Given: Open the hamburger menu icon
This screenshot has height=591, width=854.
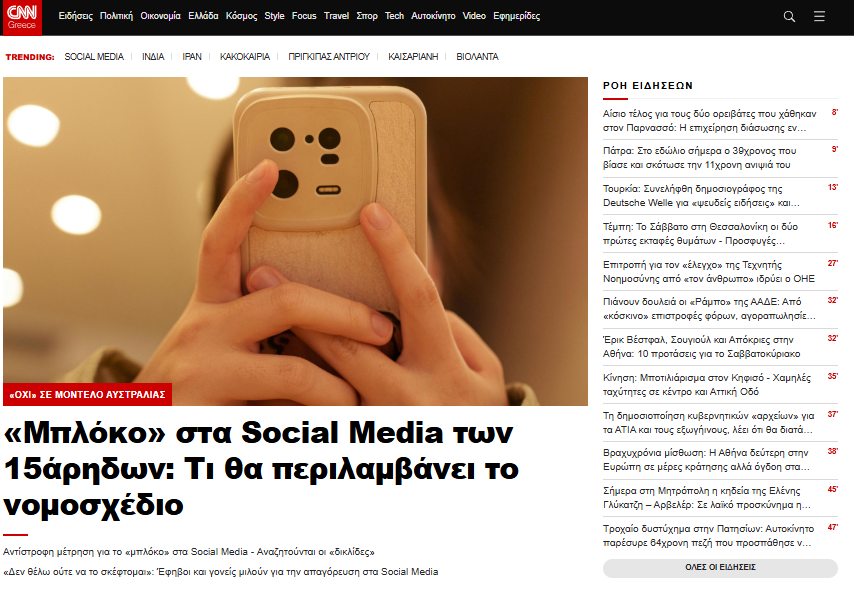Looking at the screenshot, I should 819,17.
